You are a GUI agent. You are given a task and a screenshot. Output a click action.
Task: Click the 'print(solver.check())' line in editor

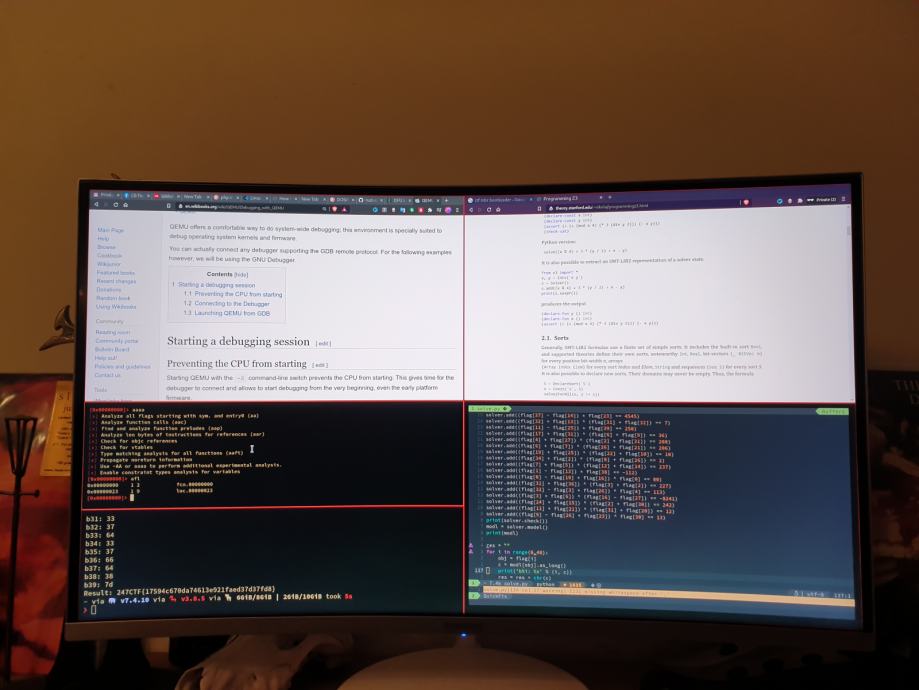(x=516, y=521)
